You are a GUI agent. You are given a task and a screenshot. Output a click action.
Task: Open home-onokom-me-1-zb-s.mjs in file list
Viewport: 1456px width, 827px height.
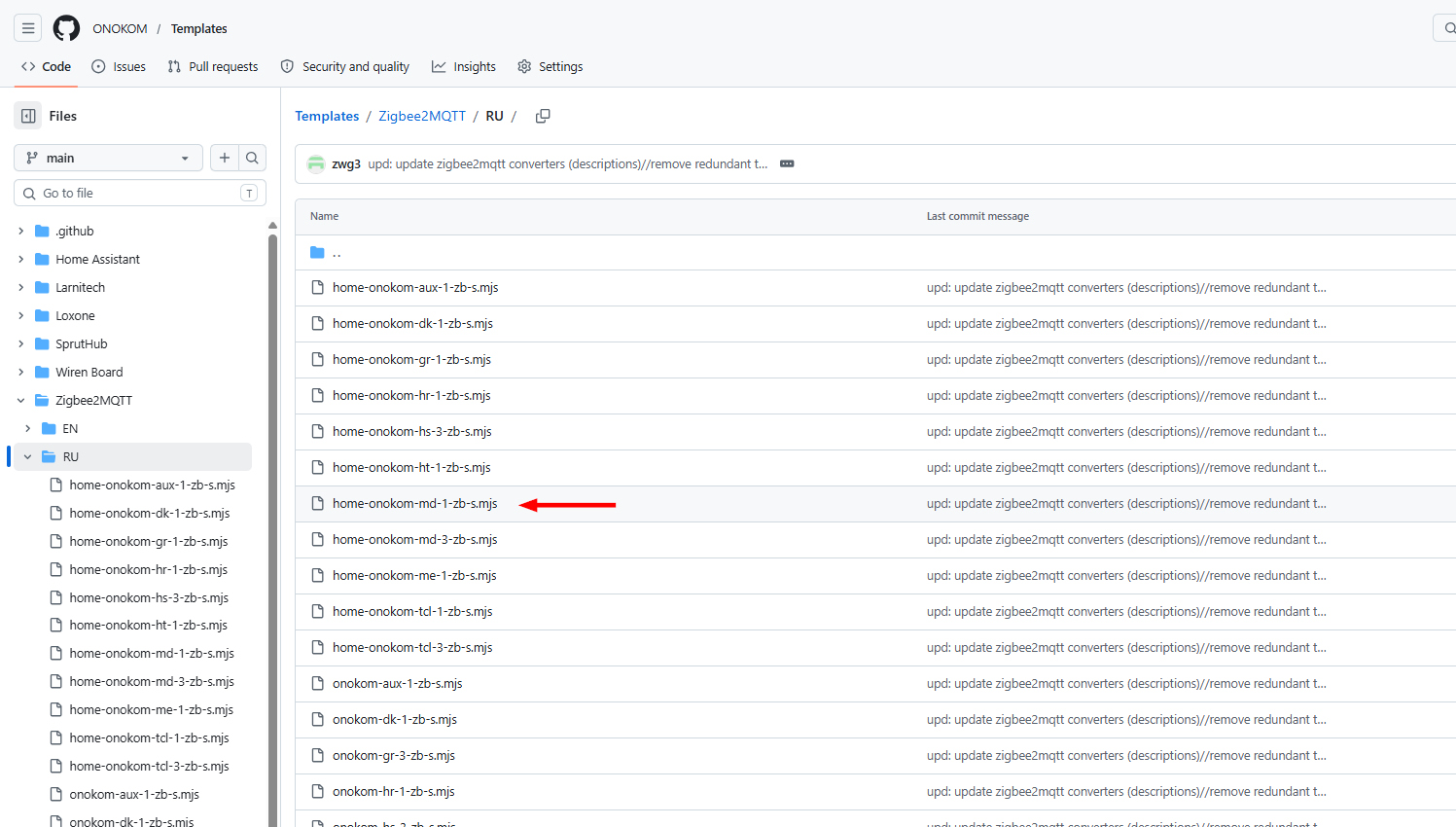(x=414, y=576)
